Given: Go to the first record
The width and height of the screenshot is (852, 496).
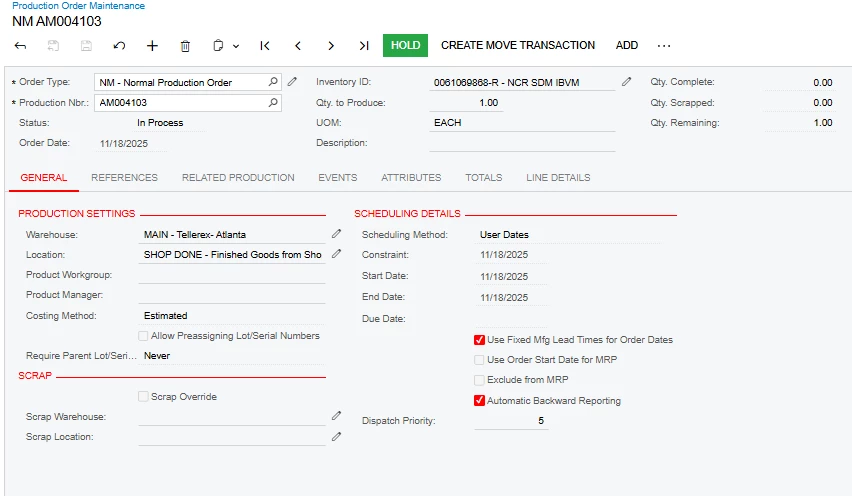Looking at the screenshot, I should pos(265,46).
